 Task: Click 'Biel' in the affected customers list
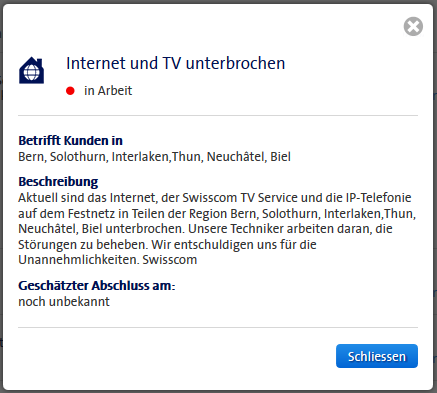(280, 157)
